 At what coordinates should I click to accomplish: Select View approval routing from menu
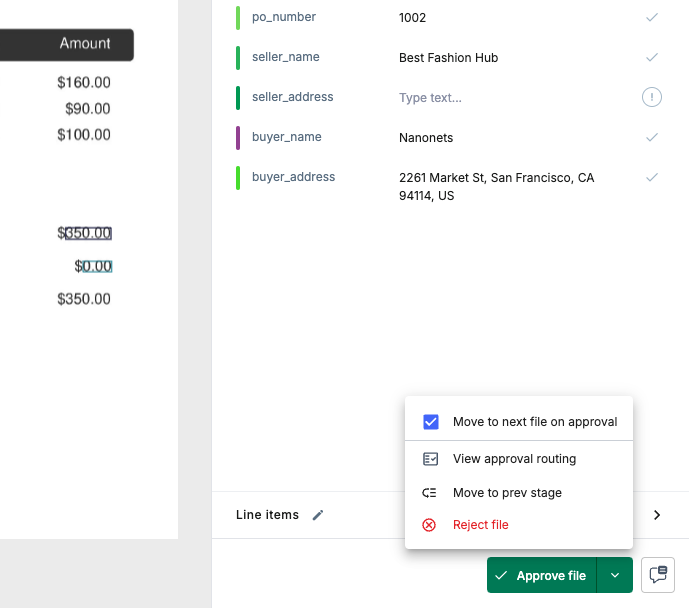(x=514, y=459)
